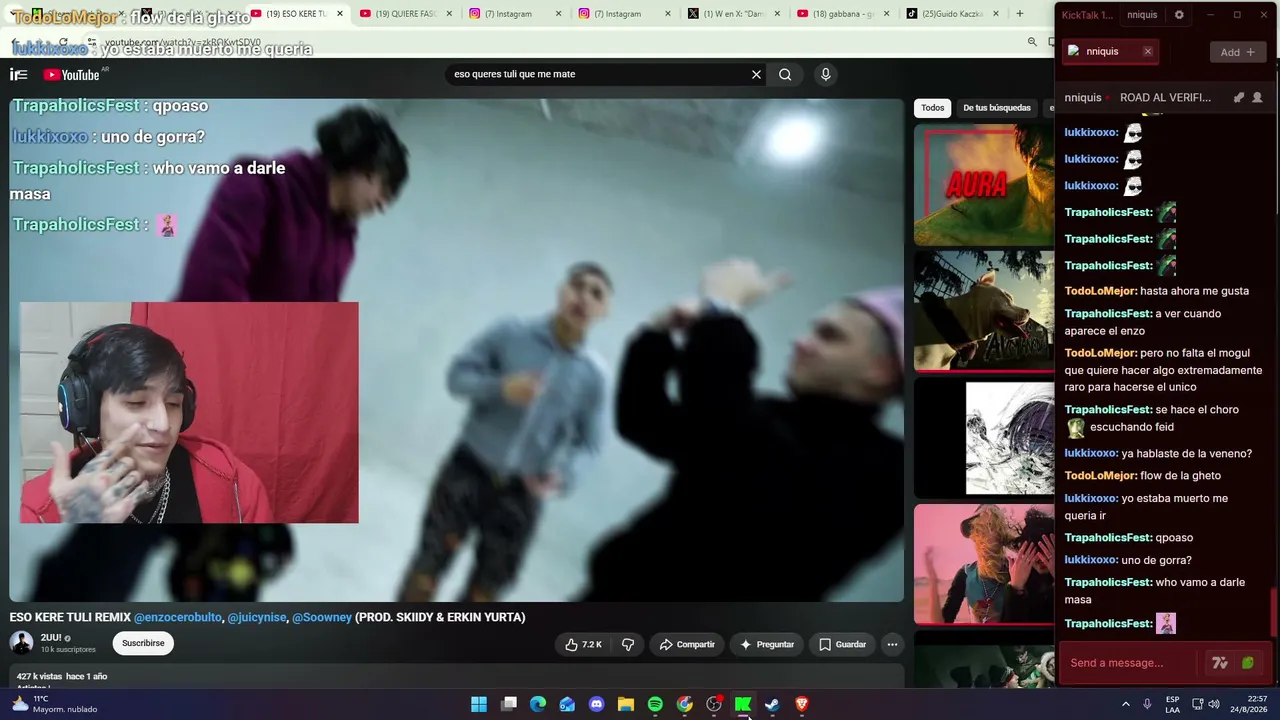Image resolution: width=1280 pixels, height=720 pixels.
Task: Open Discord from the taskbar
Action: [x=597, y=704]
